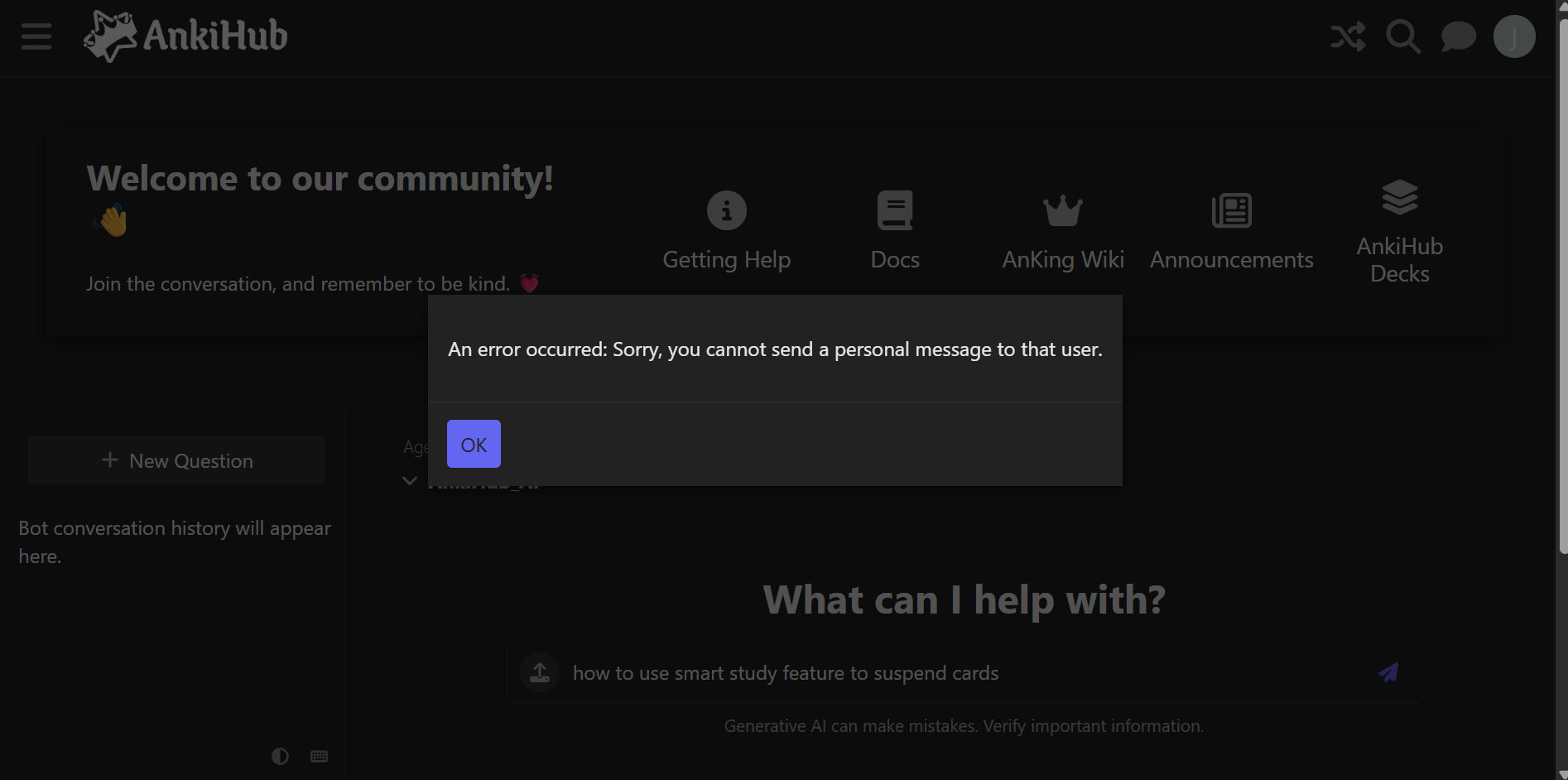1568x780 pixels.
Task: Open the chat bubble icon
Action: (x=1459, y=36)
